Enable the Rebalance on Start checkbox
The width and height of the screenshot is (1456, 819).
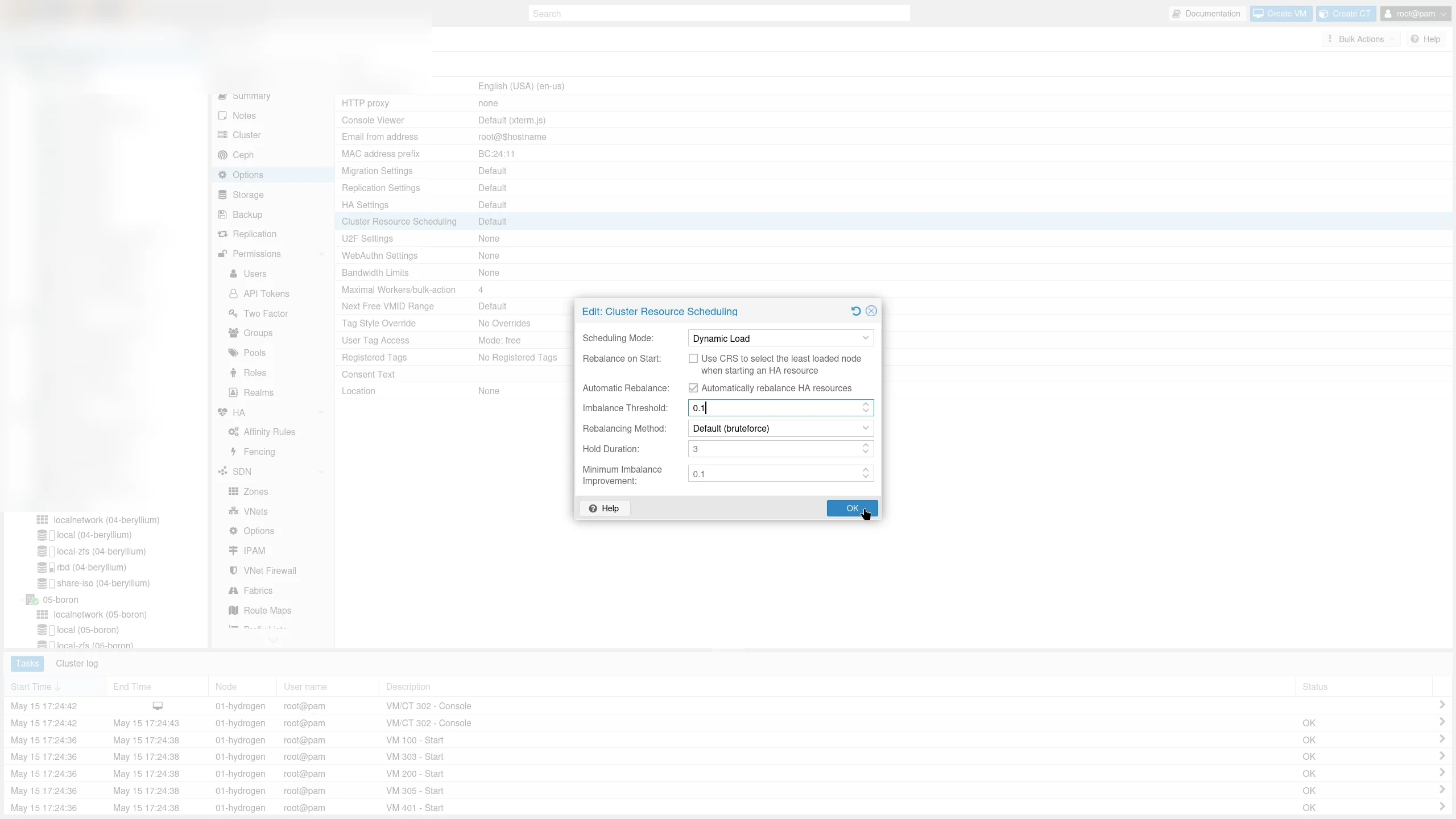(x=693, y=358)
